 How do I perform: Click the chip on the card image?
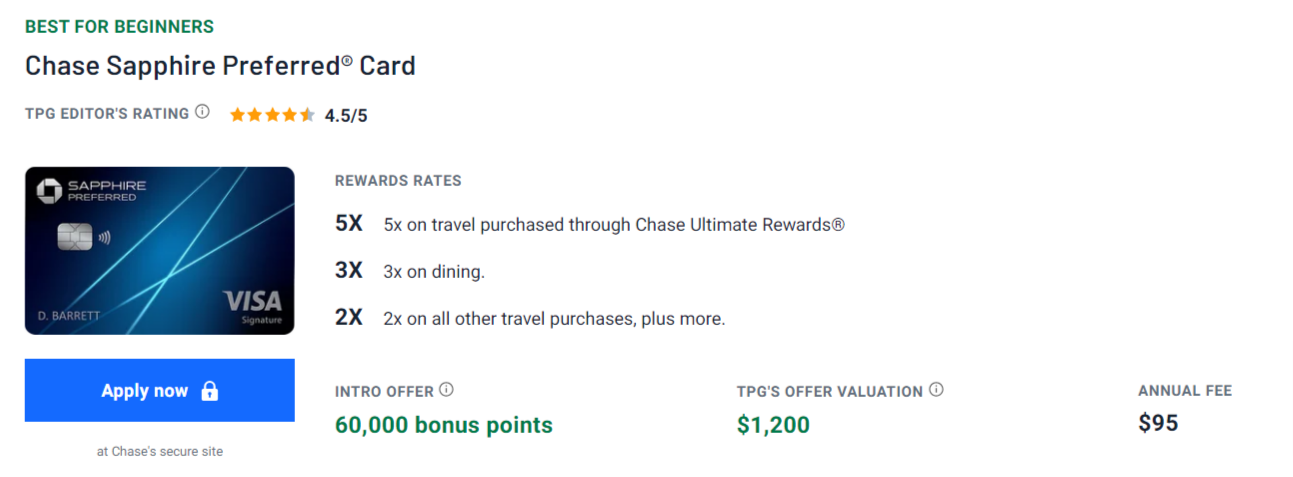click(75, 238)
